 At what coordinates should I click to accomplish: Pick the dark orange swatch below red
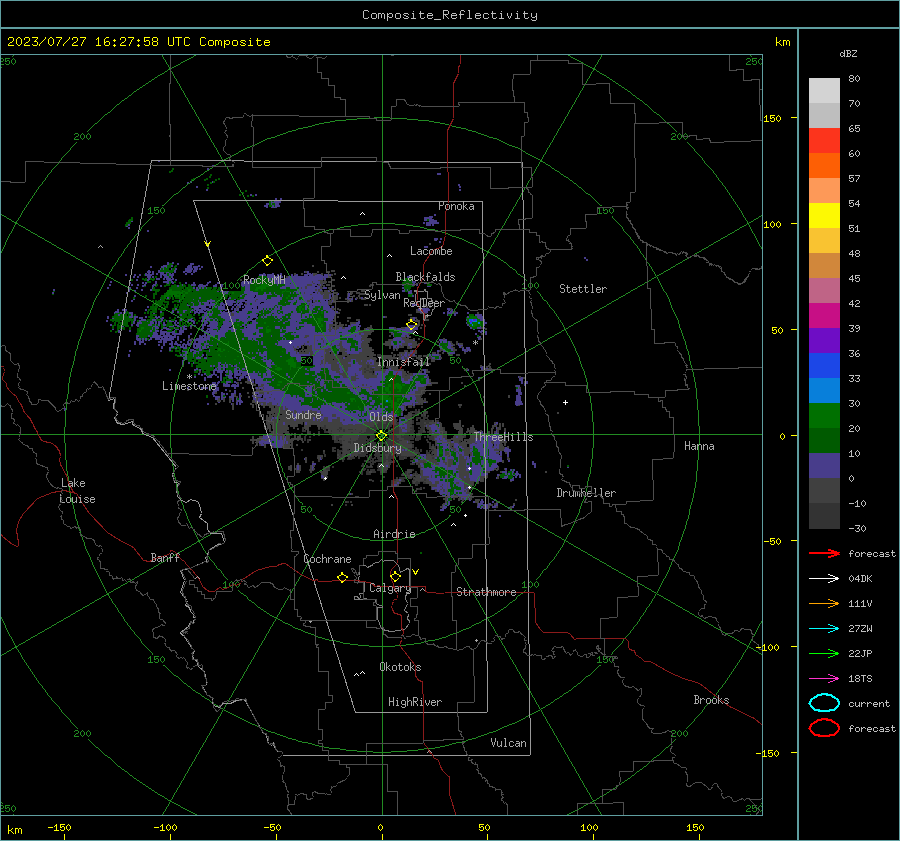824,165
